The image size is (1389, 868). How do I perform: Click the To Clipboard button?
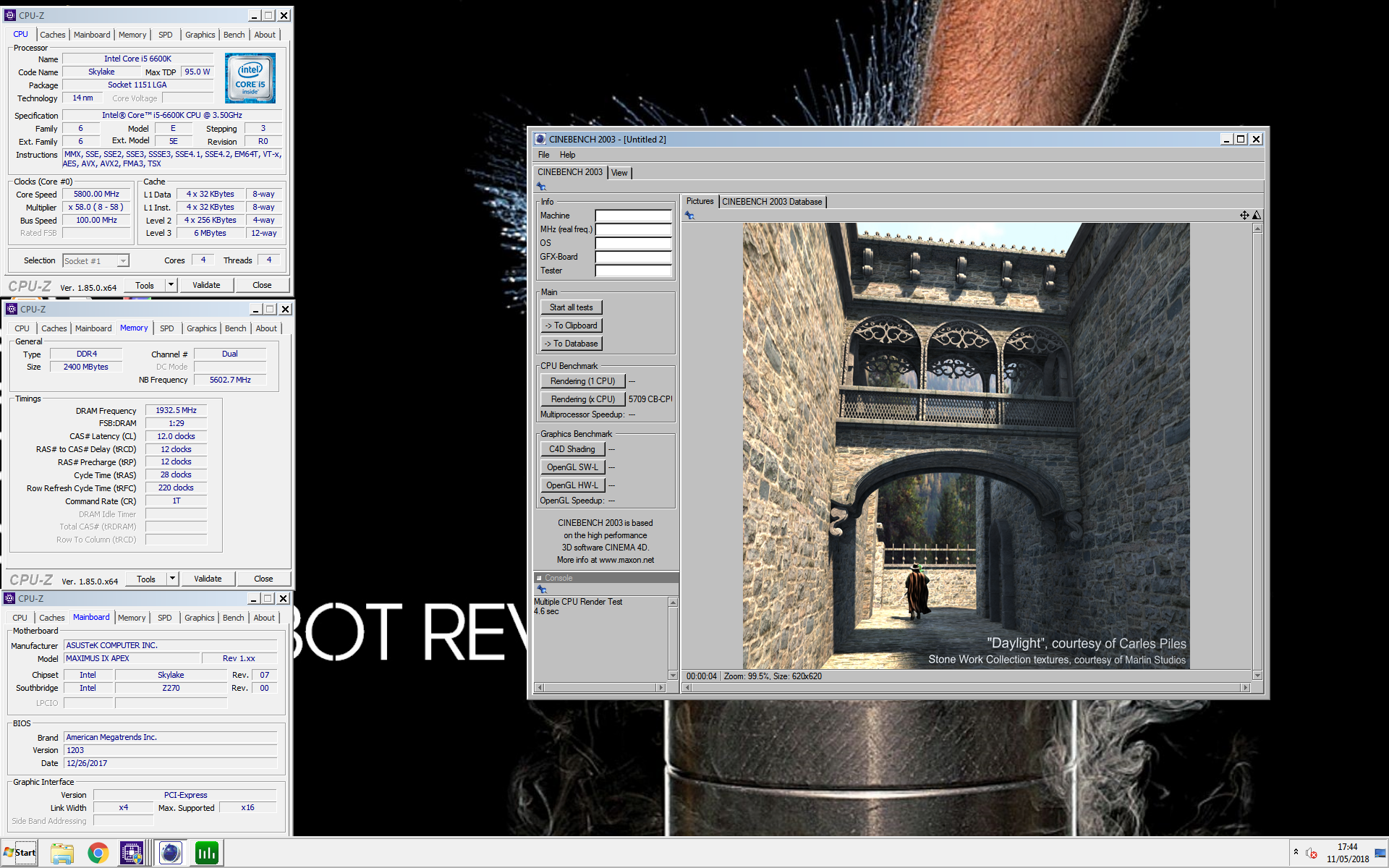[571, 325]
